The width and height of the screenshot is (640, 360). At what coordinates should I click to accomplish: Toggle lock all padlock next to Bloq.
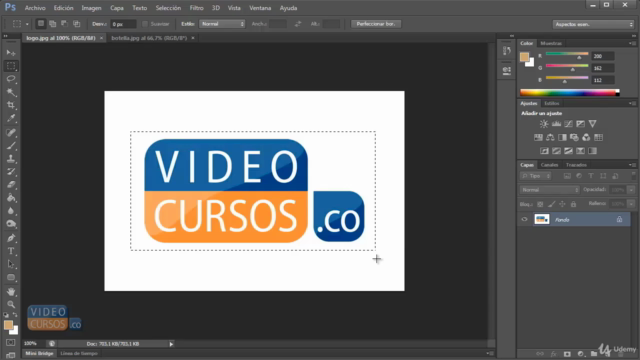[573, 204]
